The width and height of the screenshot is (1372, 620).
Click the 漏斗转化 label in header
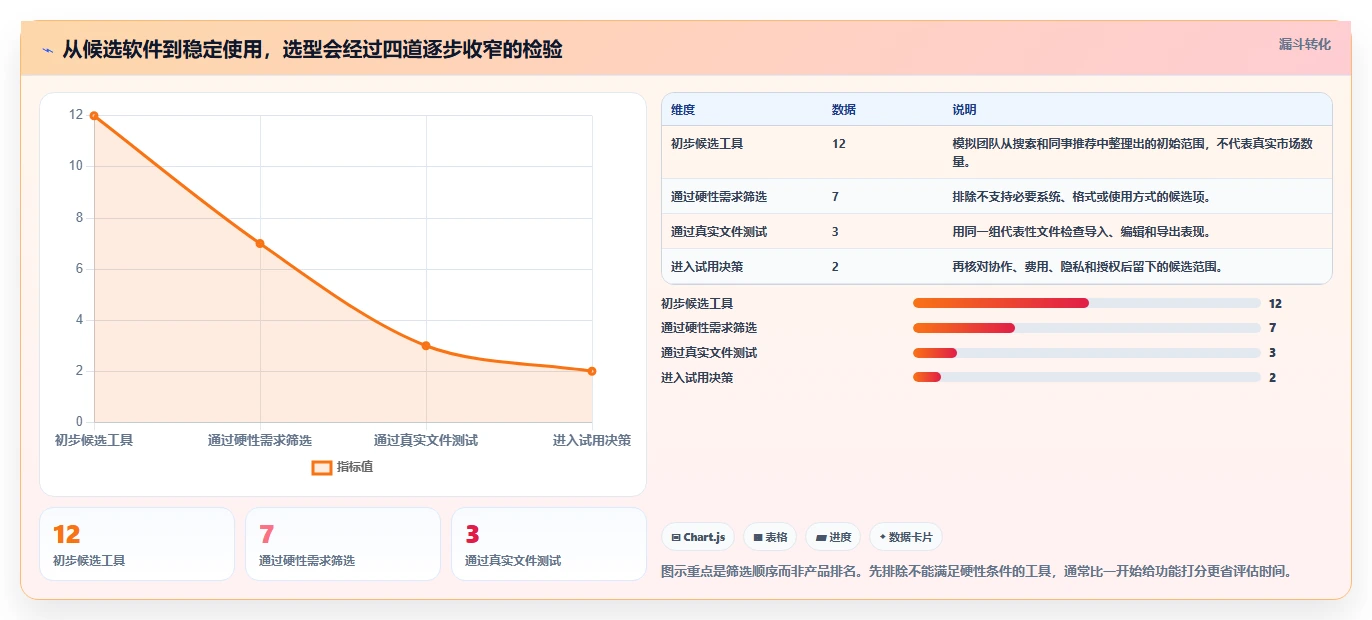1305,44
